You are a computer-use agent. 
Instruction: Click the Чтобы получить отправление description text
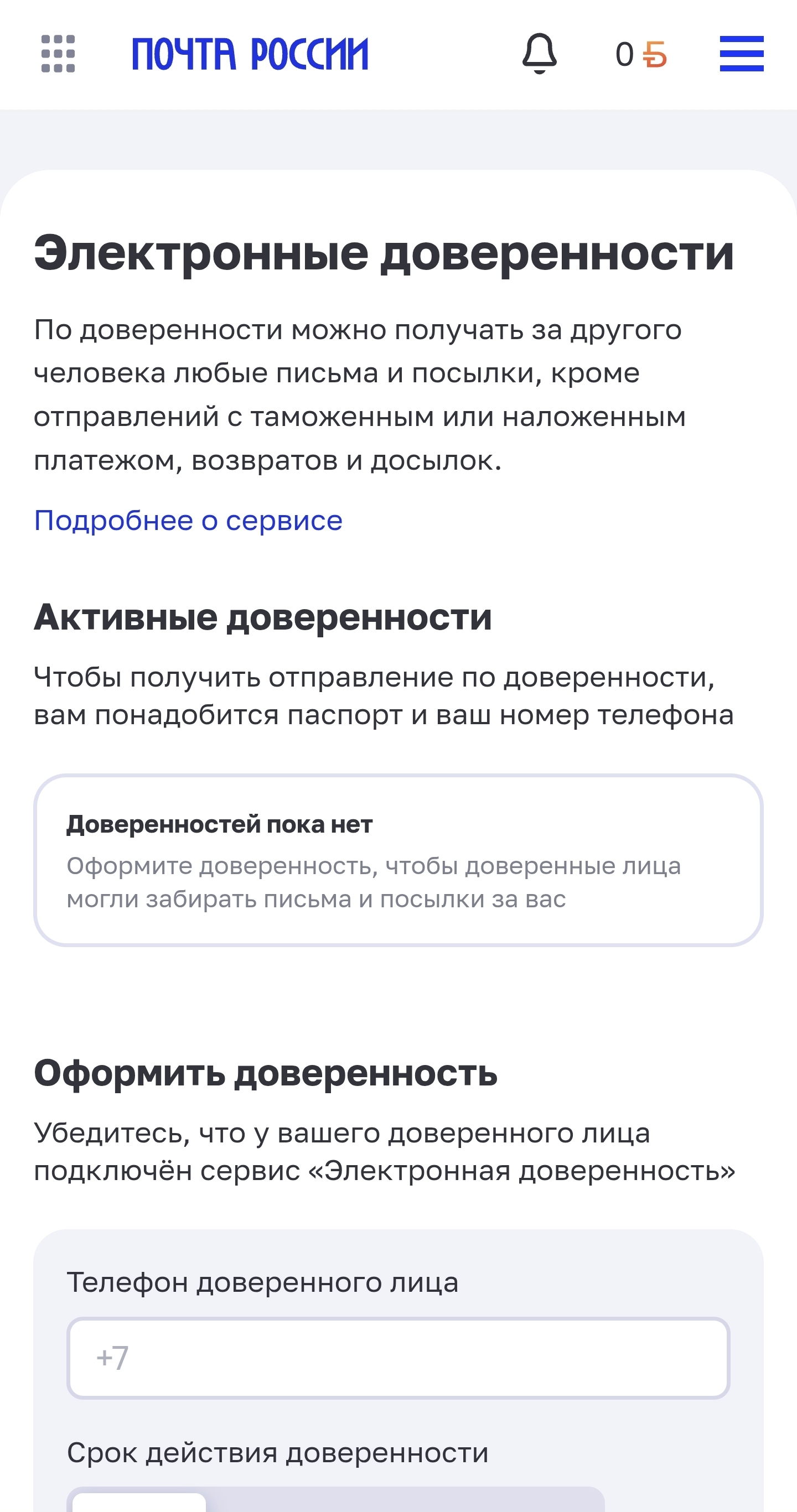[384, 696]
